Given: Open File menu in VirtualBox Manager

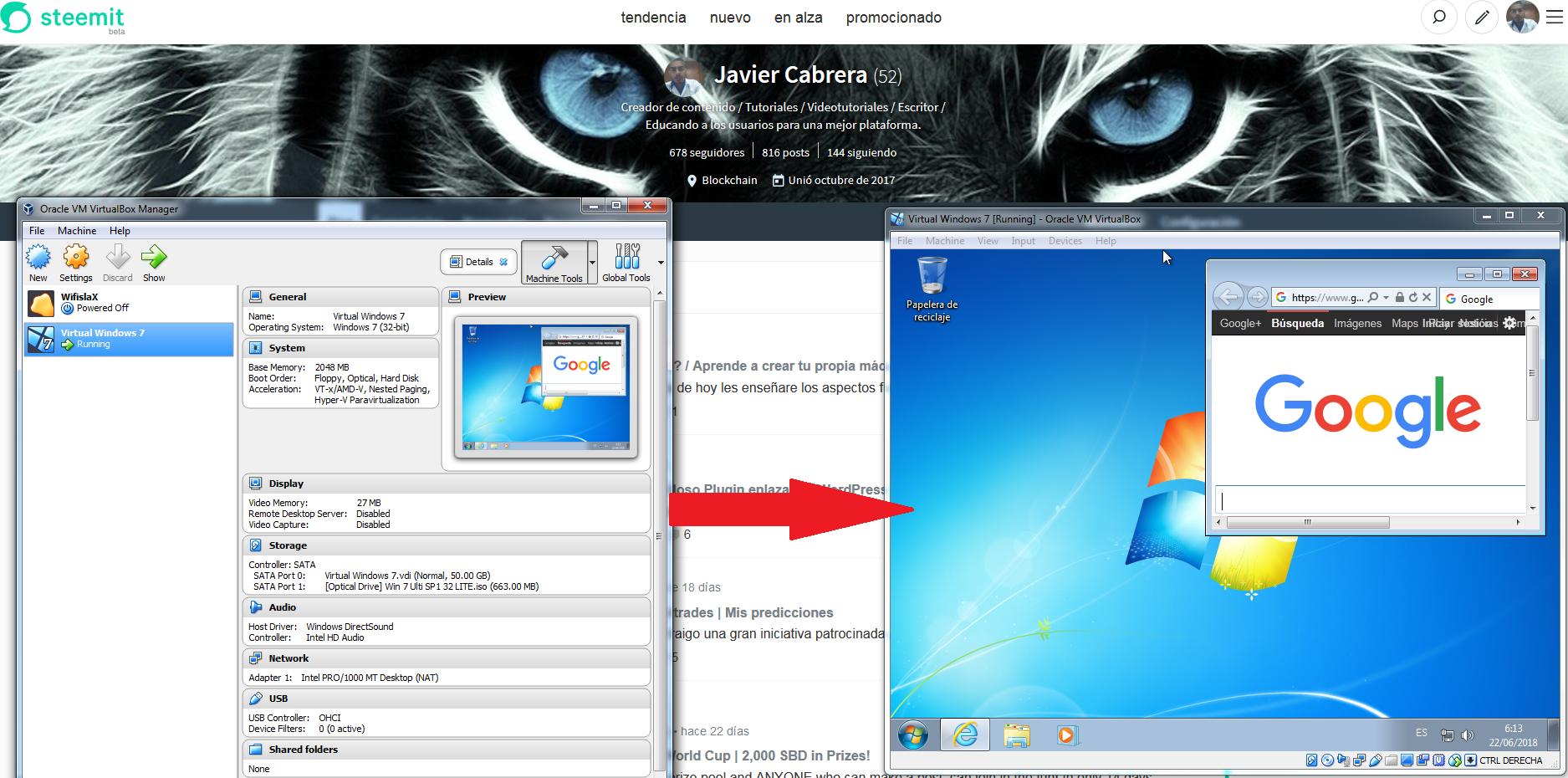Looking at the screenshot, I should (37, 231).
